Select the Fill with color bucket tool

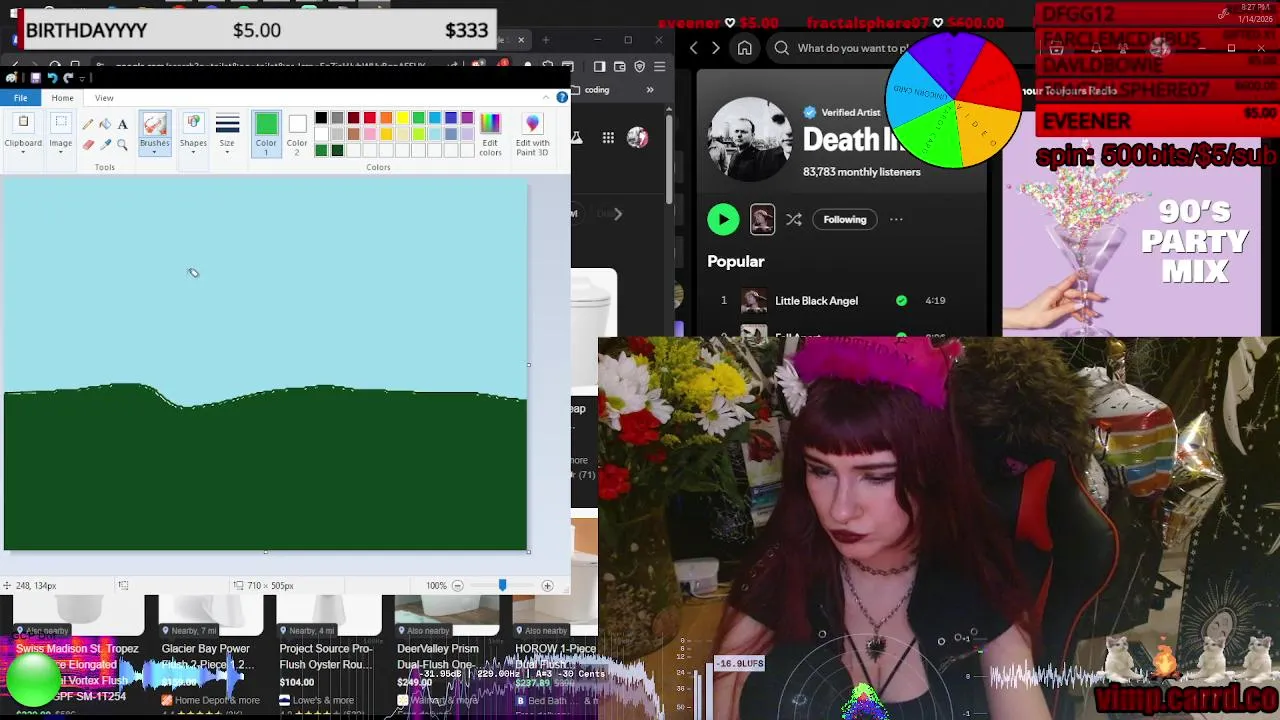click(x=105, y=124)
